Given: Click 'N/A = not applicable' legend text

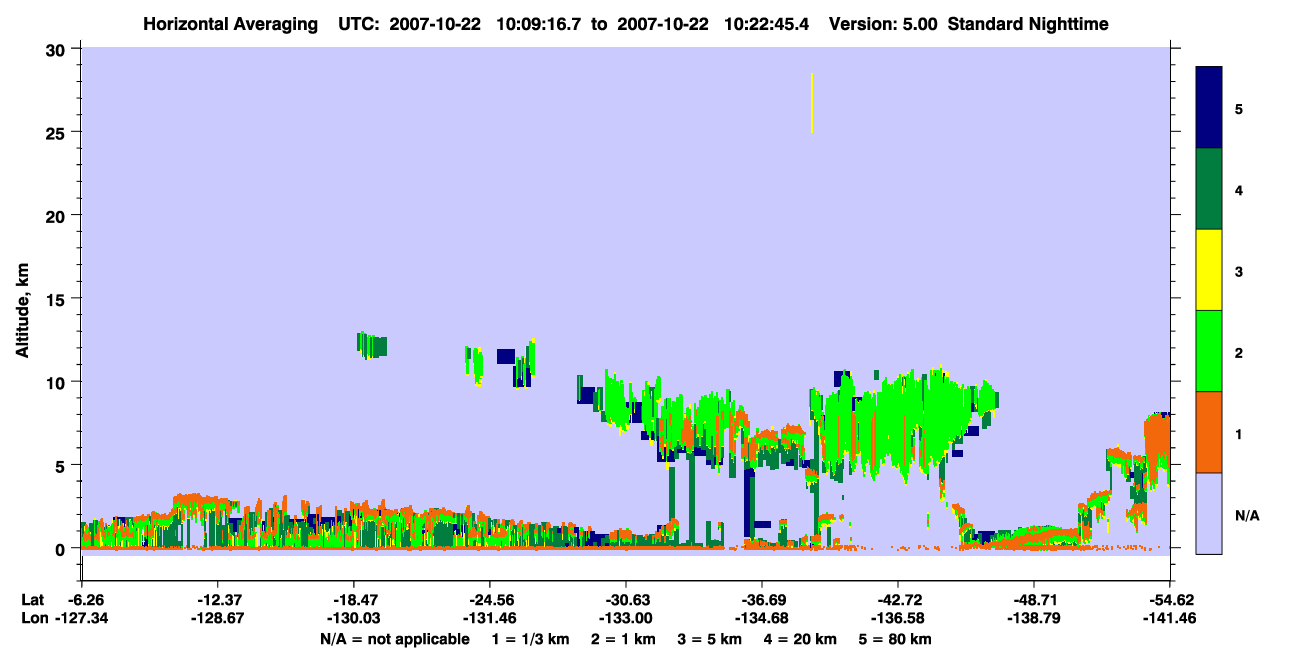Looking at the screenshot, I should [x=394, y=639].
